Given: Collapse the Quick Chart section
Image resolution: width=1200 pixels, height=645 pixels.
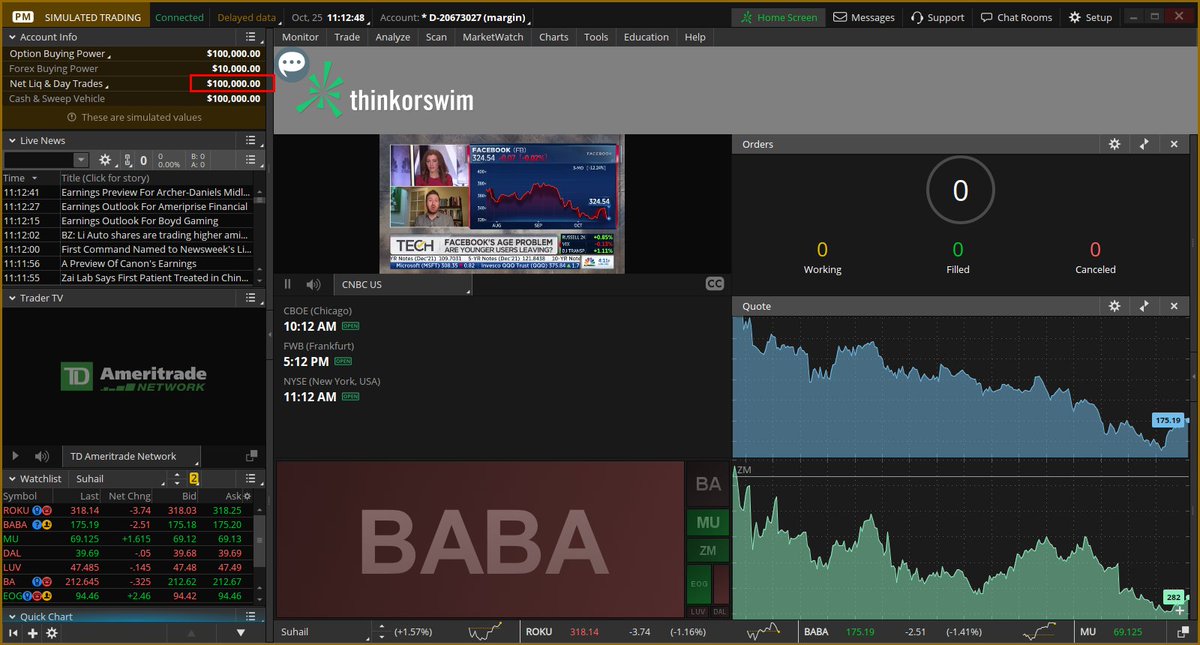Looking at the screenshot, I should tap(11, 617).
